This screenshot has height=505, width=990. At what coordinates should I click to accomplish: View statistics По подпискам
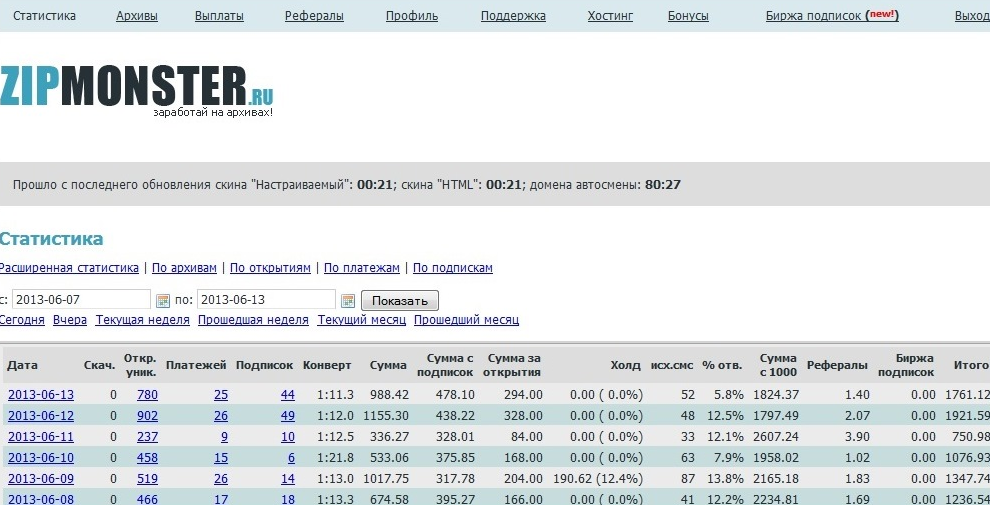(453, 268)
